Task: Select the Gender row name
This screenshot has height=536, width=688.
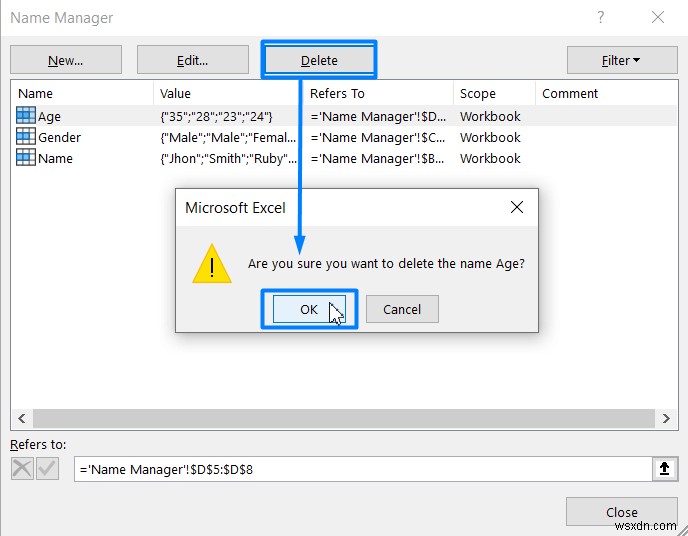Action: 59,137
